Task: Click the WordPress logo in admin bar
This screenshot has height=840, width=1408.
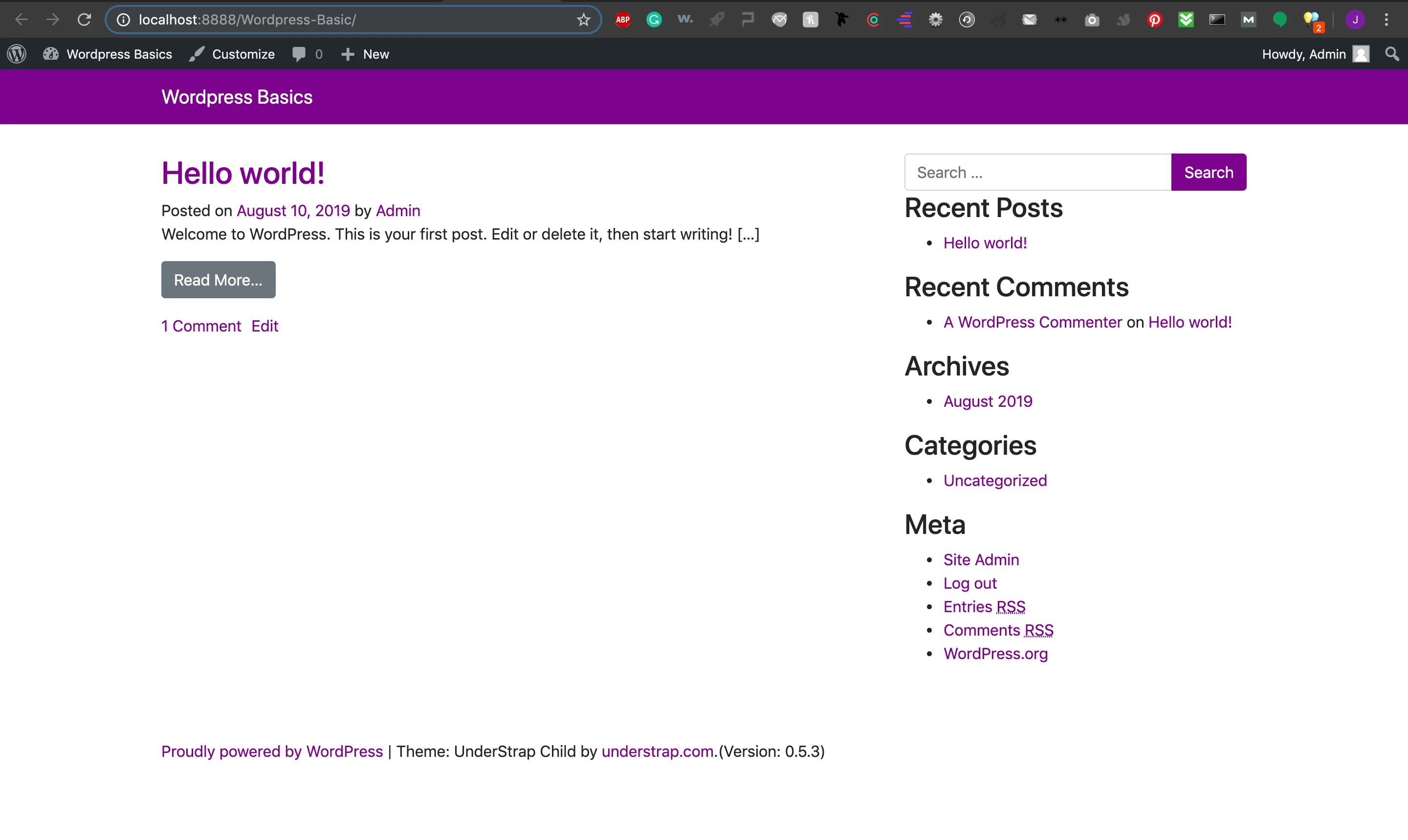Action: pyautogui.click(x=17, y=54)
